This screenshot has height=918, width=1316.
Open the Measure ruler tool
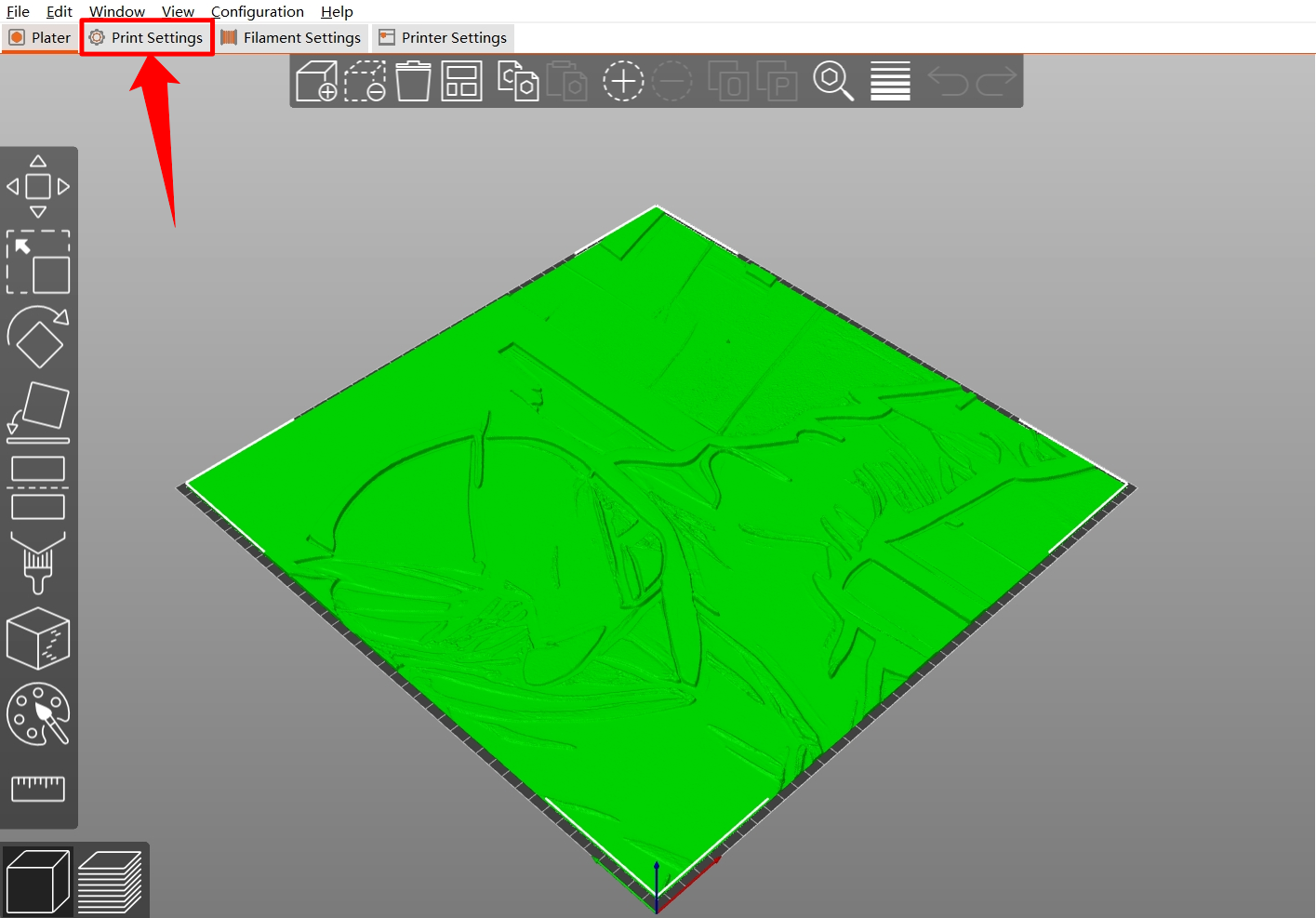tap(39, 788)
